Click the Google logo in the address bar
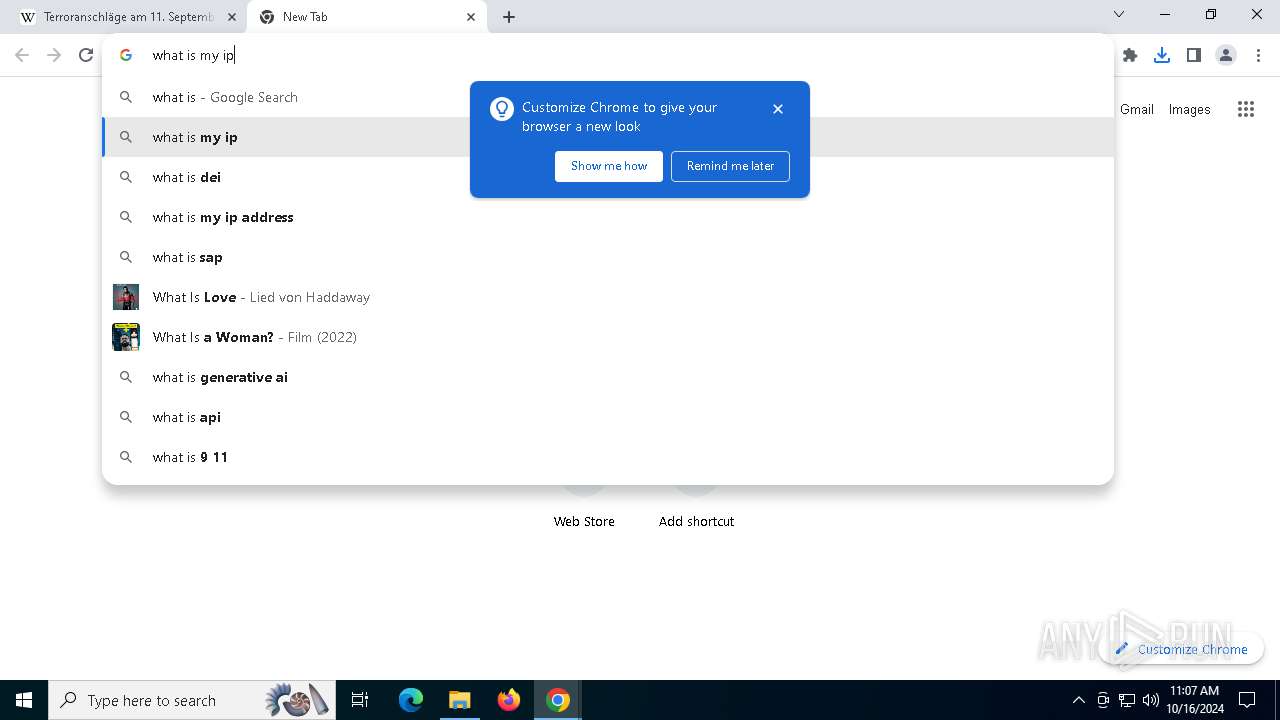1280x720 pixels. point(126,56)
